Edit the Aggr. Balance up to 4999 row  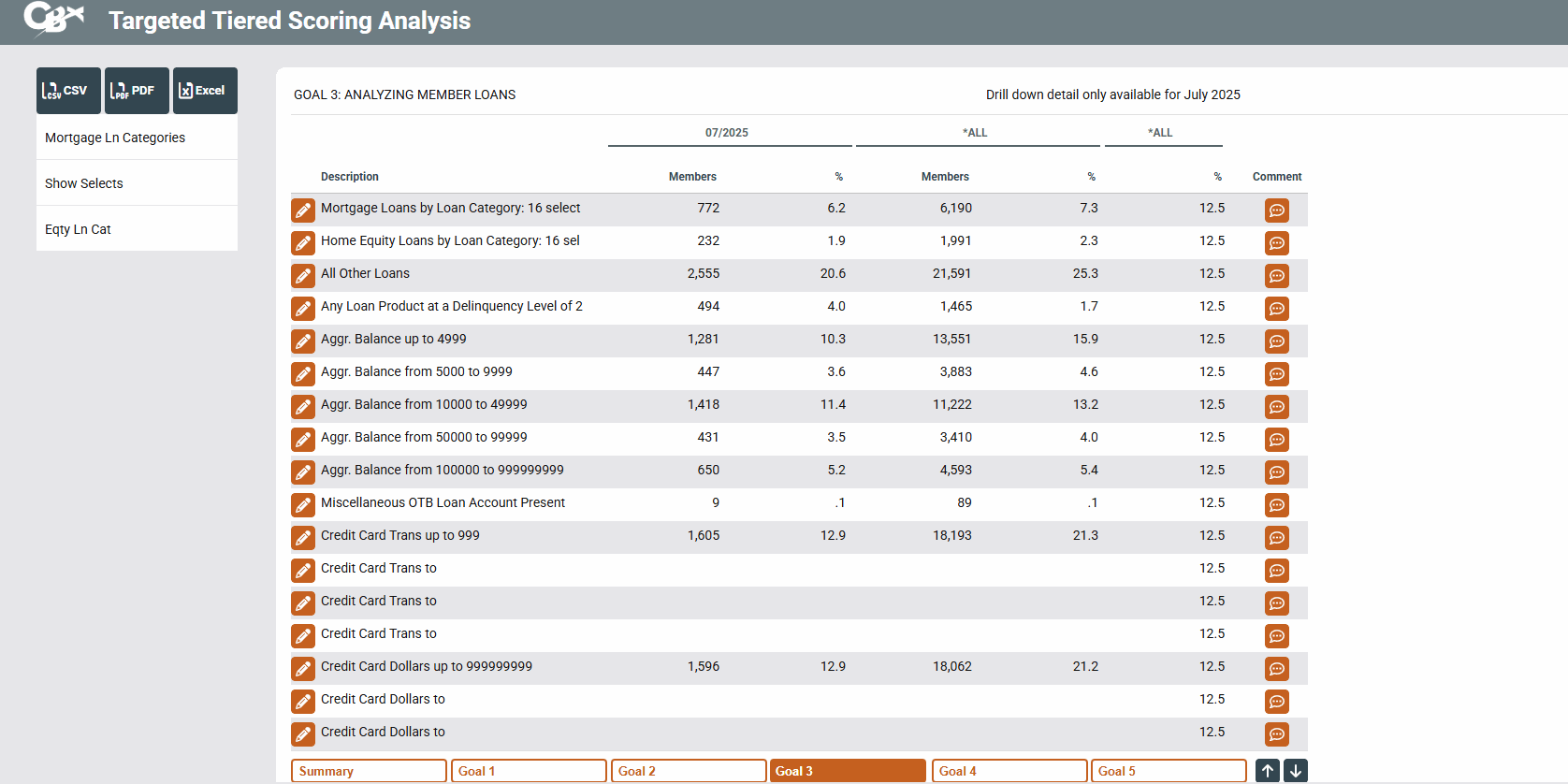(303, 341)
